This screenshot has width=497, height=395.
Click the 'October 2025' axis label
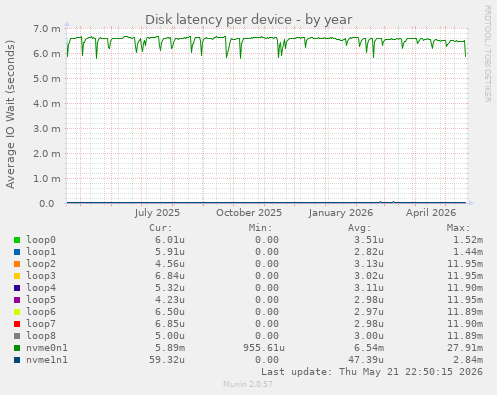click(249, 213)
